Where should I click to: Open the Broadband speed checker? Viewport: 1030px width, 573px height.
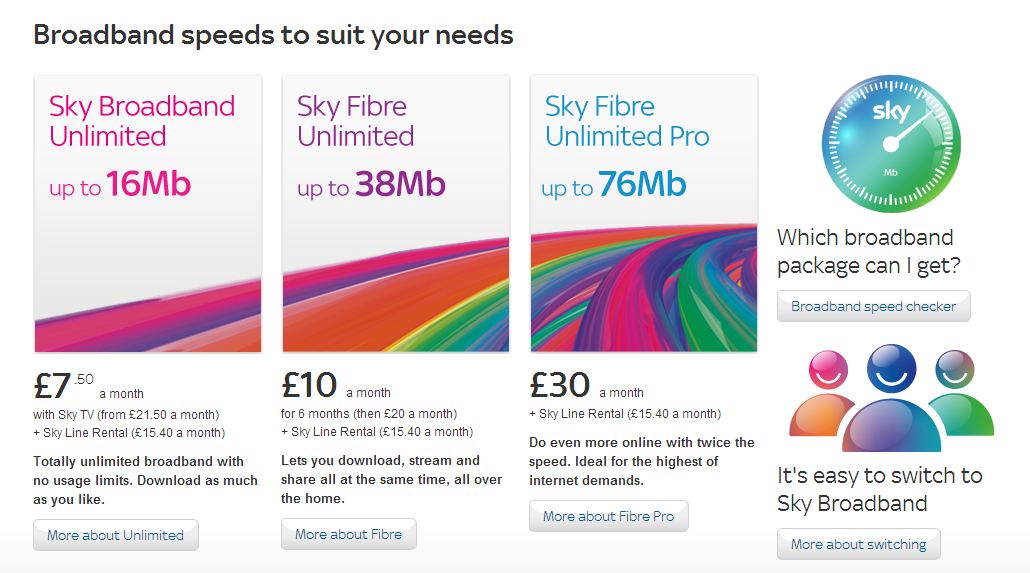point(873,306)
